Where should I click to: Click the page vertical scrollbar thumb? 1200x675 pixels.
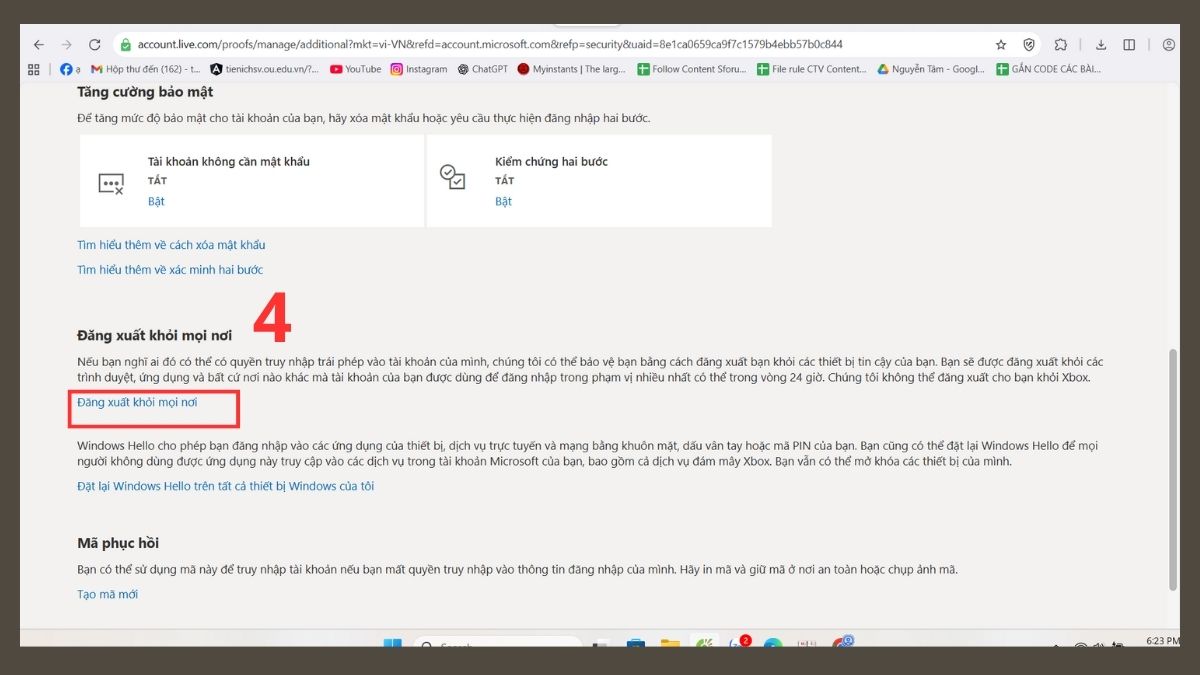1173,470
